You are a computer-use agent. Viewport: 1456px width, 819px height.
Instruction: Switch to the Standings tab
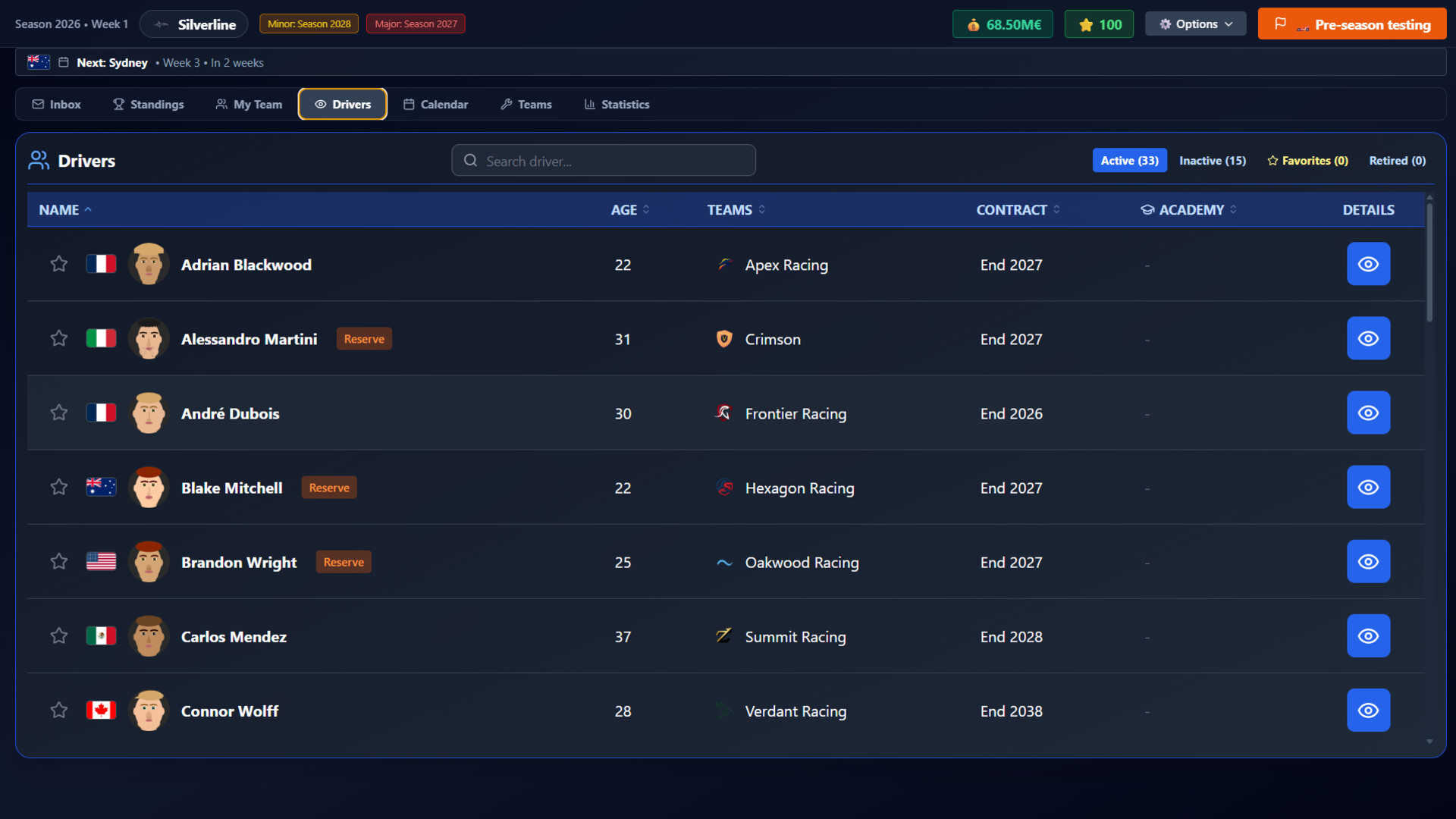(148, 104)
